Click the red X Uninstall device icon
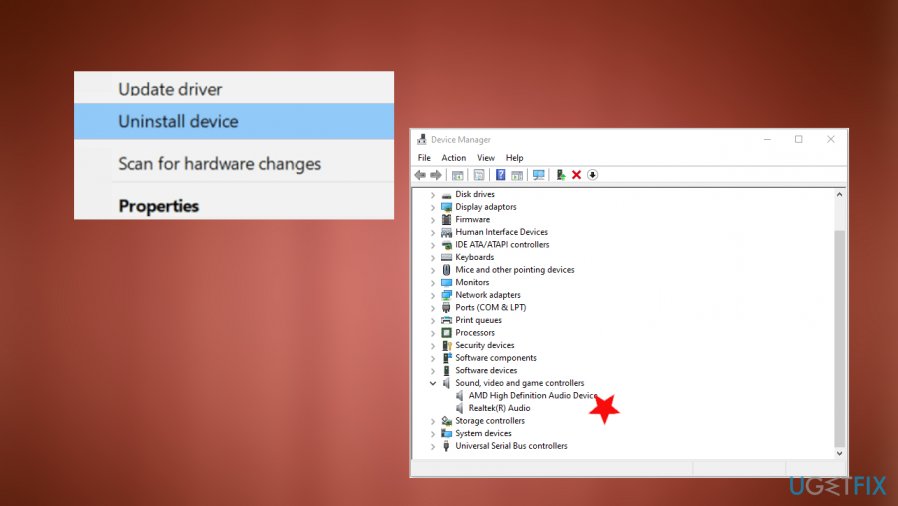This screenshot has width=898, height=506. (x=577, y=175)
